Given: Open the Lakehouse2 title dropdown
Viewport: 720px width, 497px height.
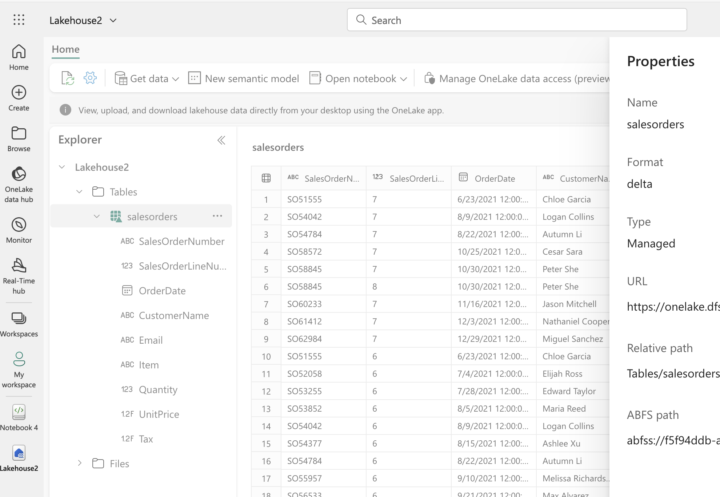Looking at the screenshot, I should click(x=83, y=20).
